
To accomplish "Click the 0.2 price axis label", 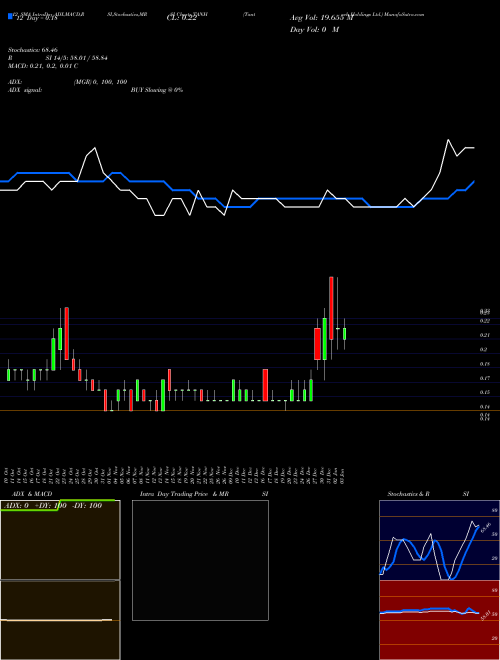I will click(483, 350).
